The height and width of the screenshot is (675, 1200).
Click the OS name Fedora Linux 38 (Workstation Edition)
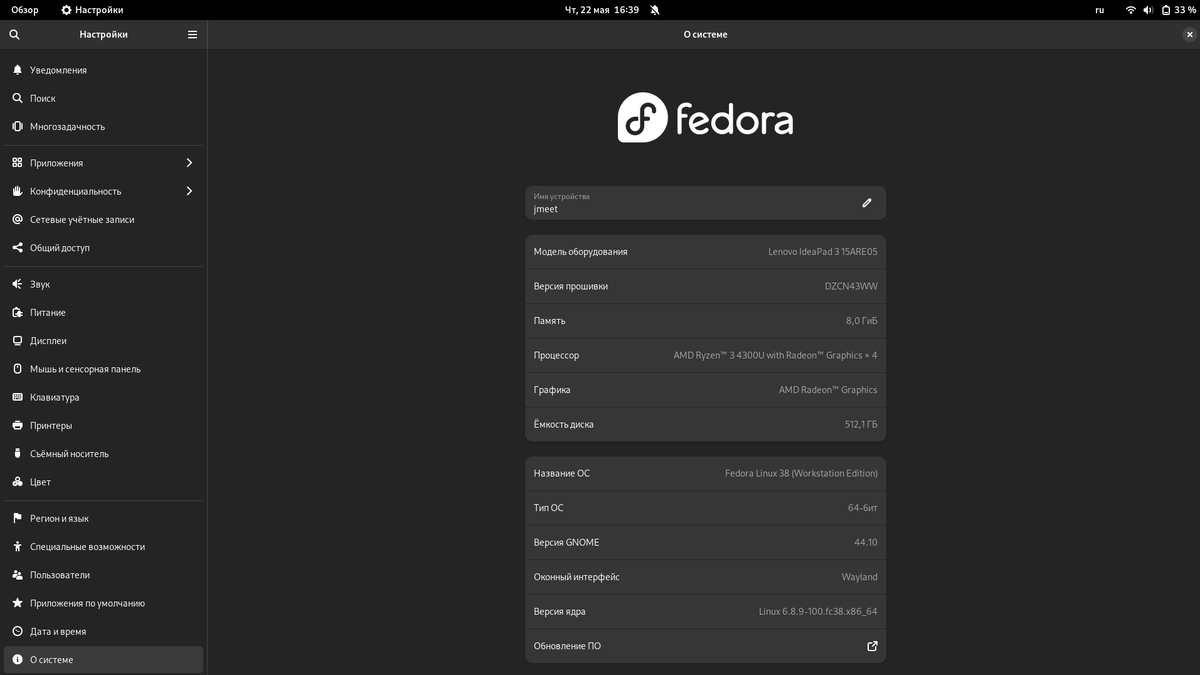click(x=801, y=473)
